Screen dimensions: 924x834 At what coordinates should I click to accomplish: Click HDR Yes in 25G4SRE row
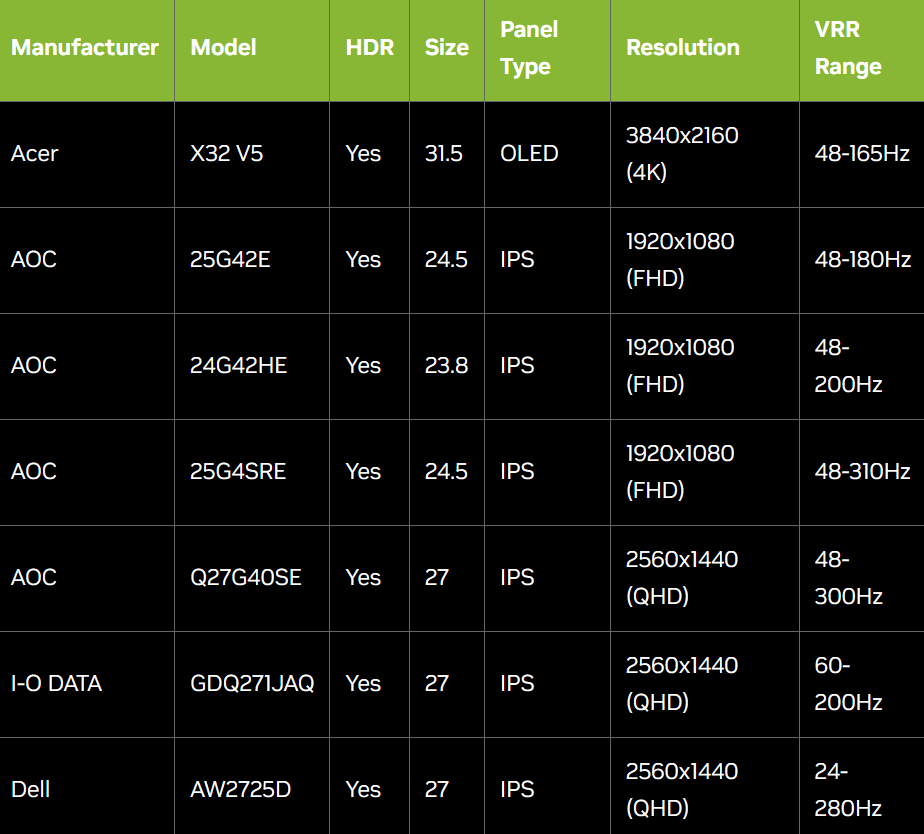pos(363,472)
